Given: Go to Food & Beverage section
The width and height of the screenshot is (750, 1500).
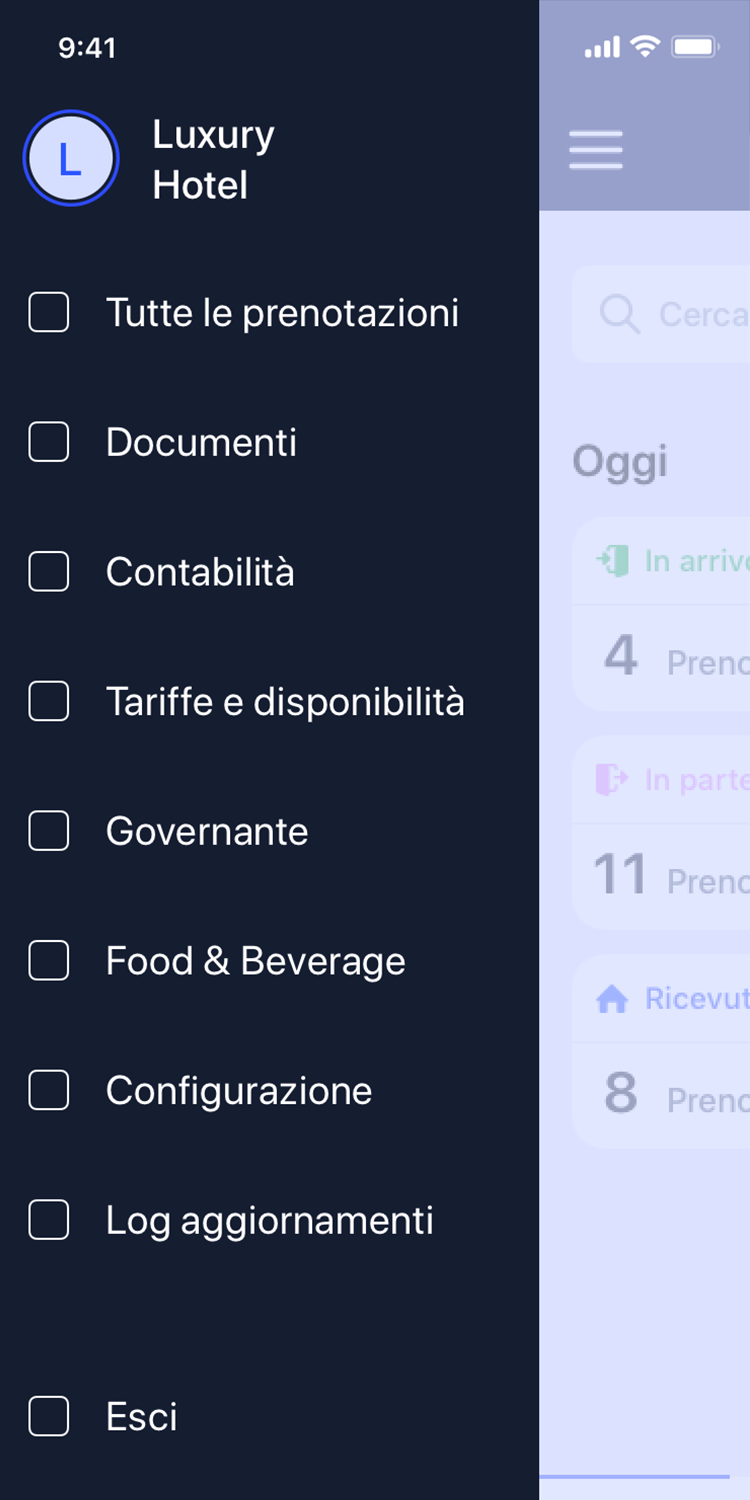Looking at the screenshot, I should tap(256, 961).
